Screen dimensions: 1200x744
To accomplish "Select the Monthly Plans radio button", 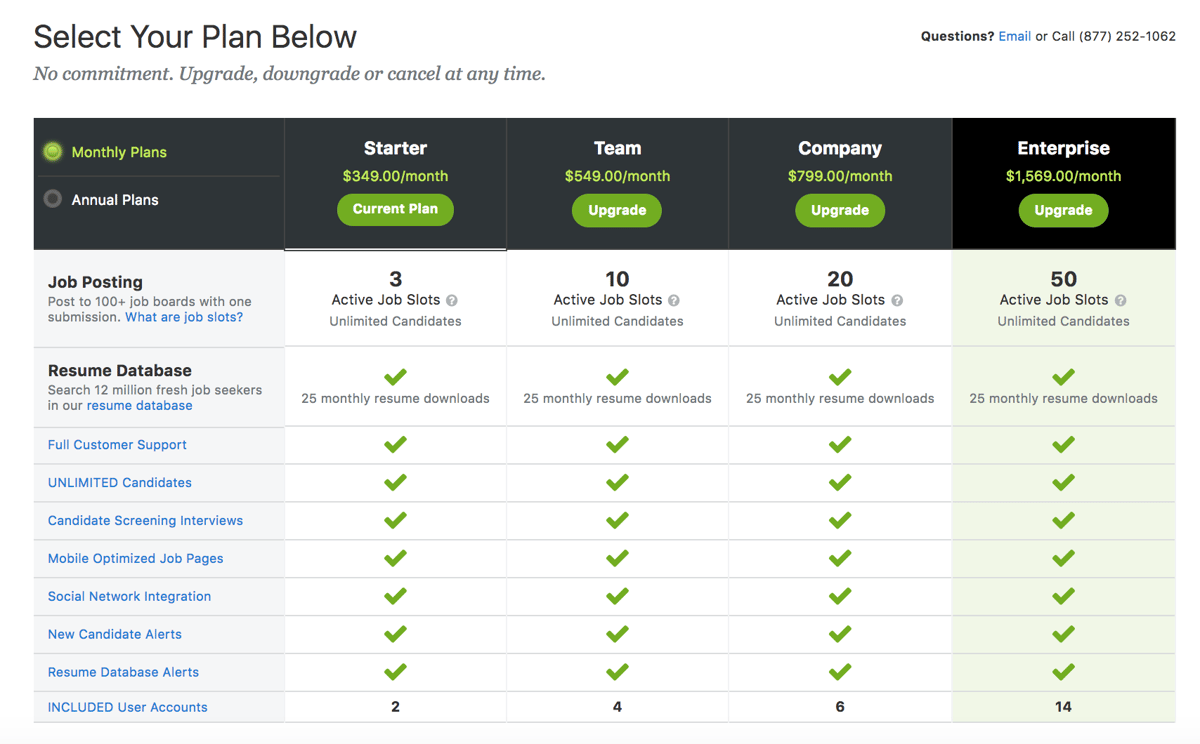I will 53,152.
